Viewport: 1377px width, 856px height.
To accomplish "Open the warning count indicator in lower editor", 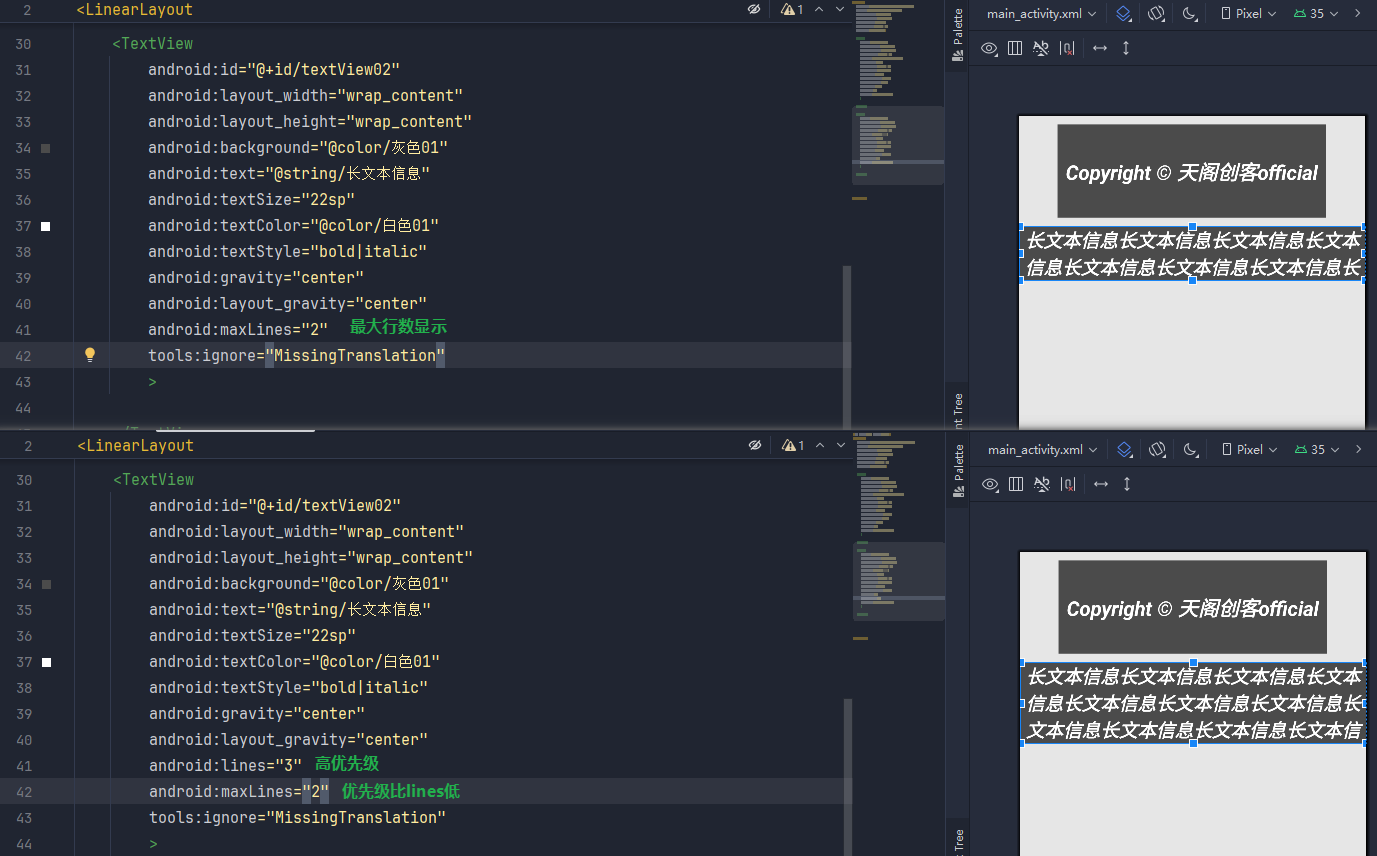I will point(793,445).
